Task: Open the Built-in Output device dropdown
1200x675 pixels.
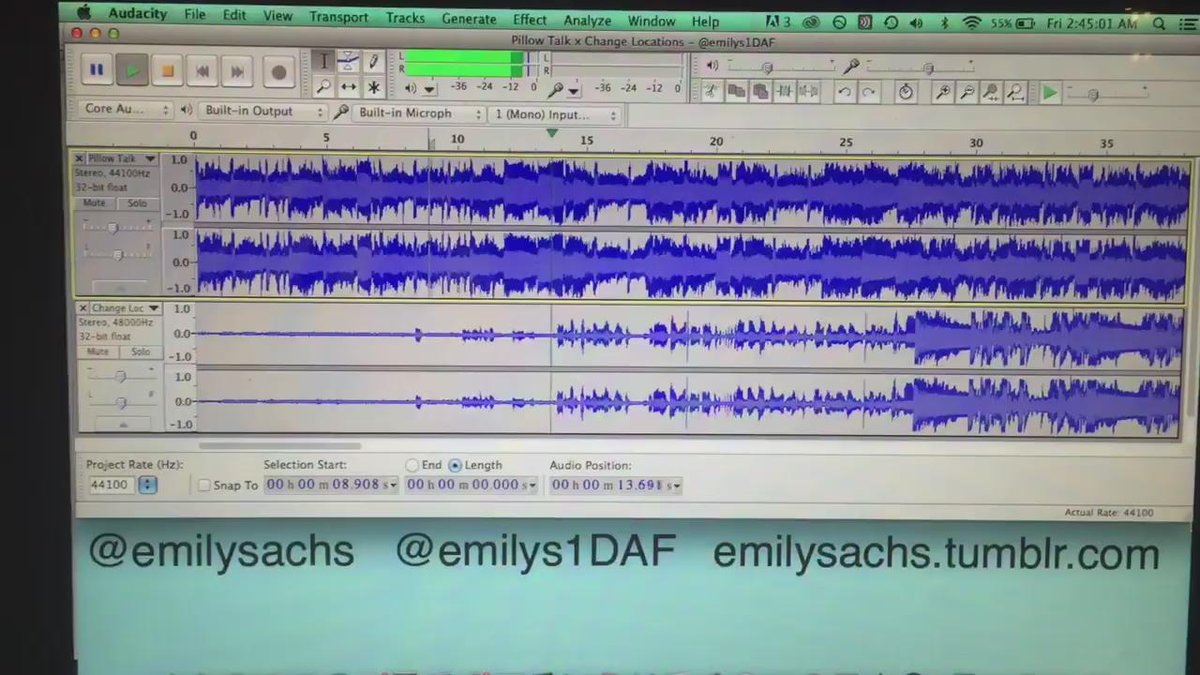Action: tap(263, 112)
